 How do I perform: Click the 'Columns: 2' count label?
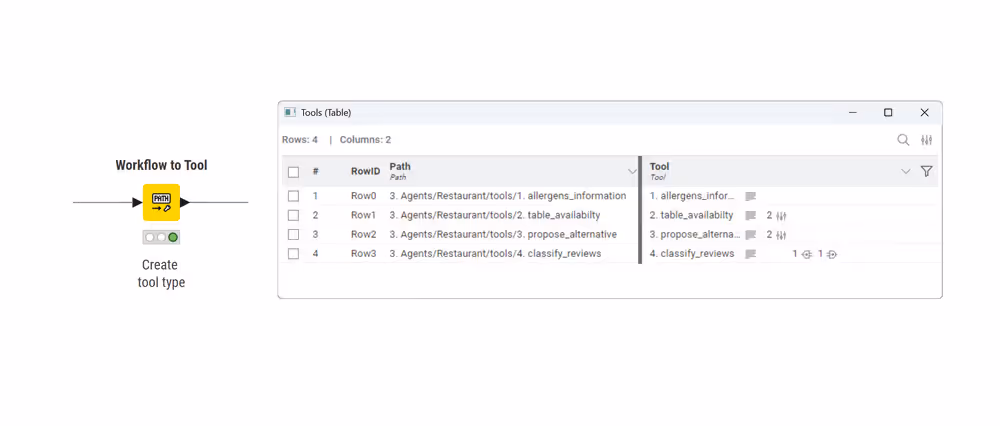365,140
